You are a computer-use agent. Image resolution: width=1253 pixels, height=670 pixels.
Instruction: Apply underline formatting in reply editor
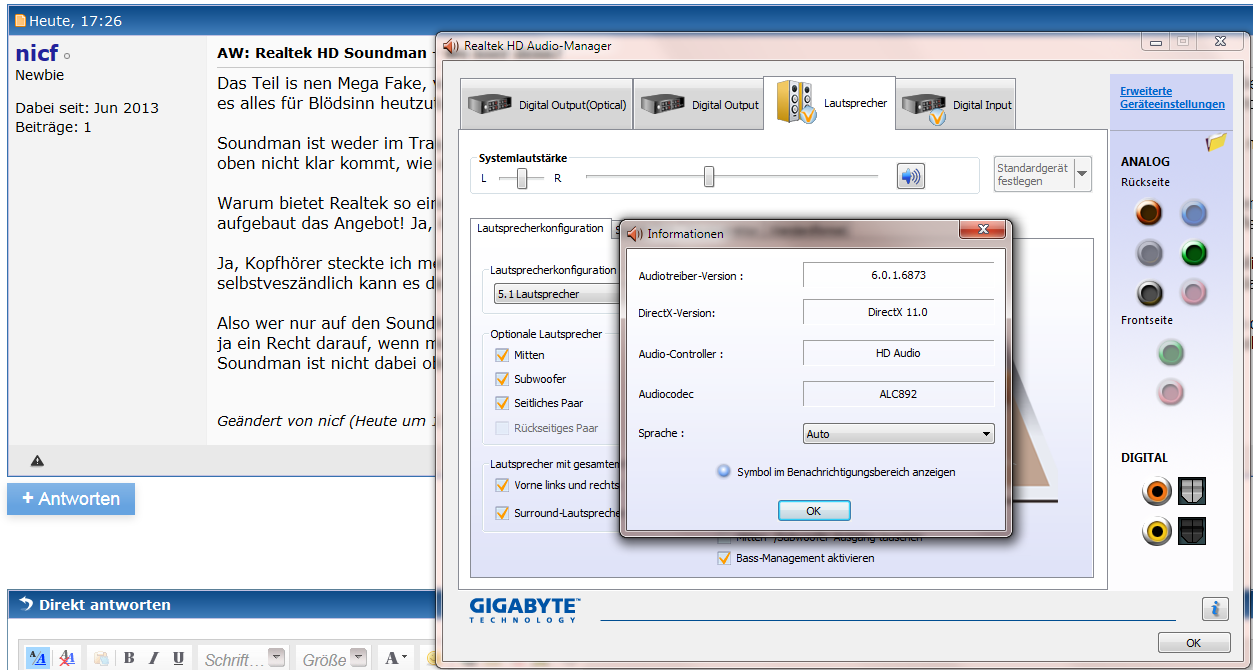pos(178,658)
